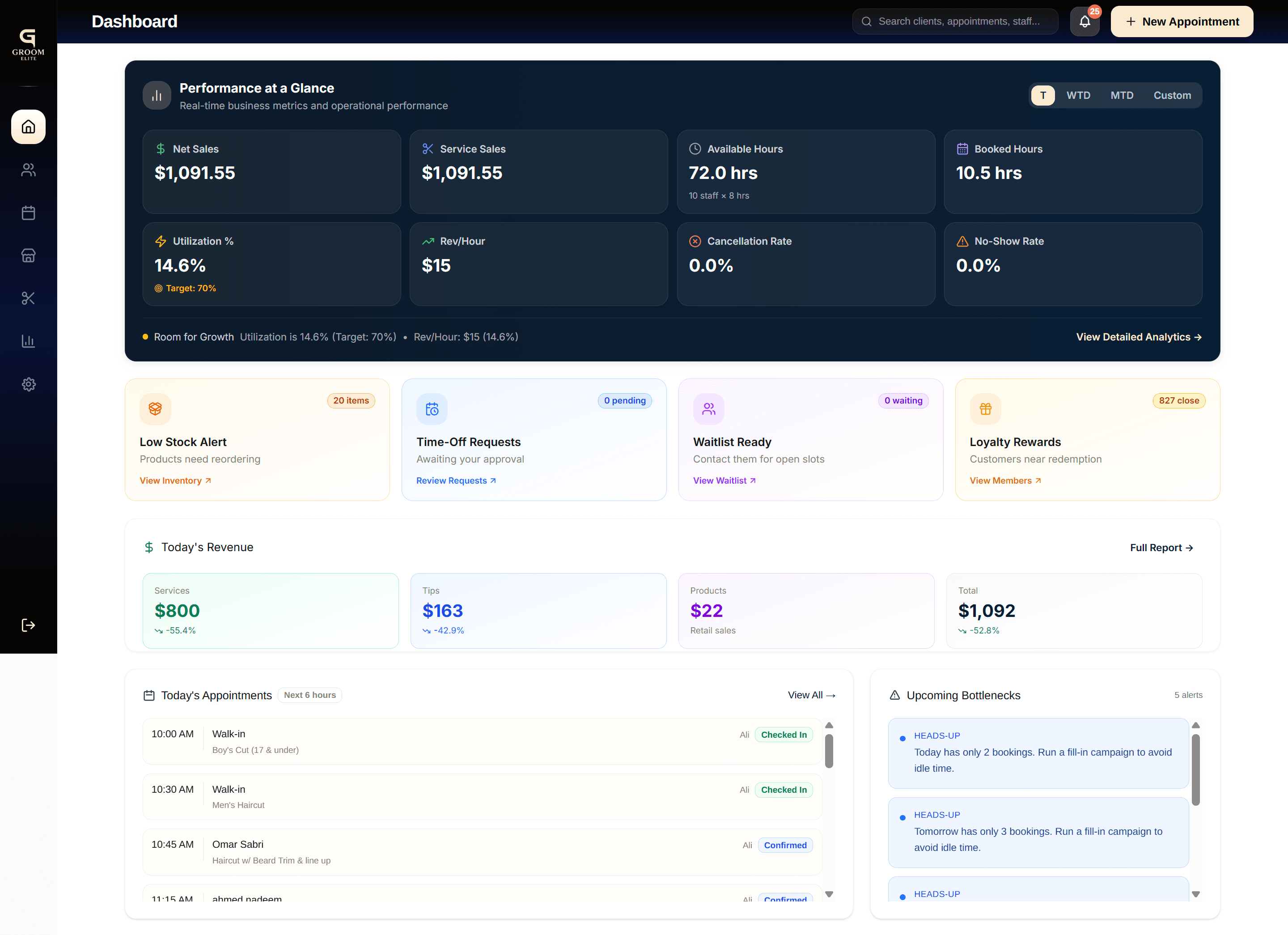Click the Next 6 hours badge
This screenshot has height=935, width=1288.
pyautogui.click(x=309, y=695)
